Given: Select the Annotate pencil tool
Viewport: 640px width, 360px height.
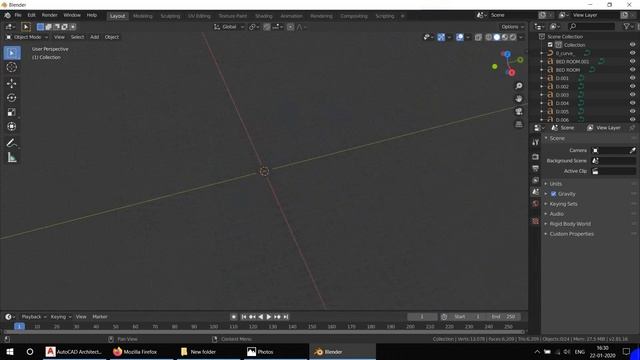Looking at the screenshot, I should pos(12,143).
